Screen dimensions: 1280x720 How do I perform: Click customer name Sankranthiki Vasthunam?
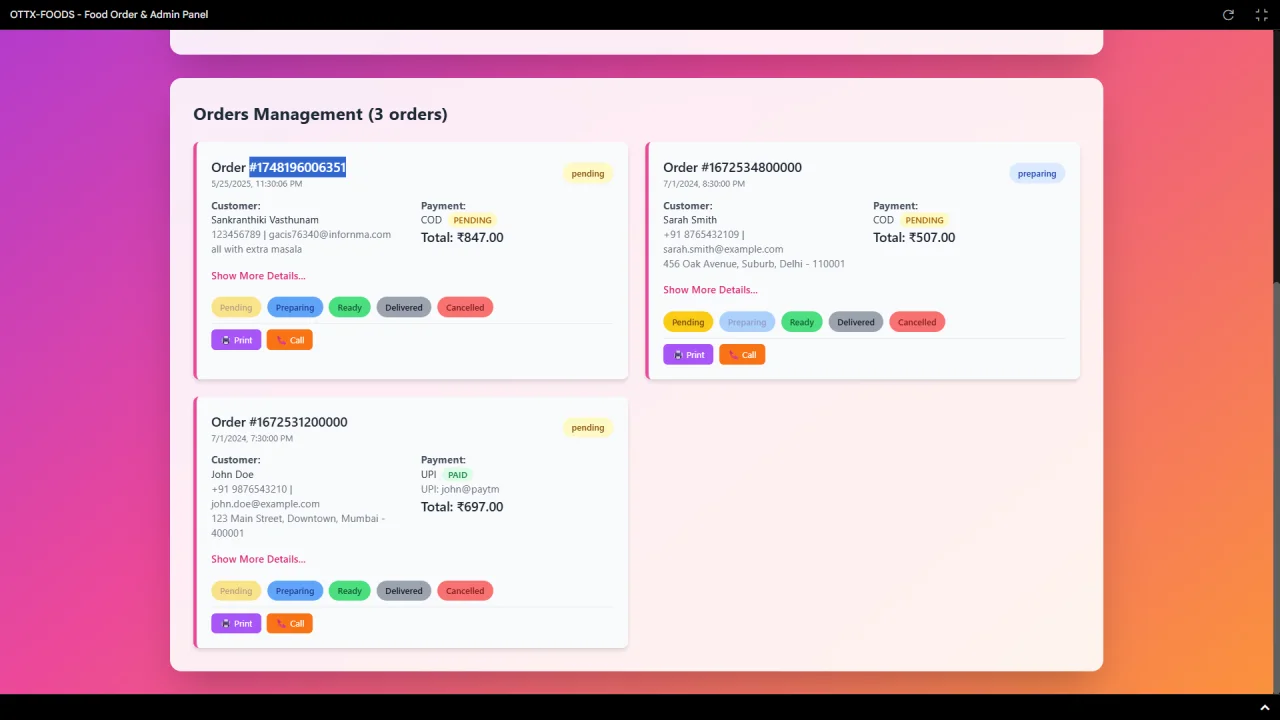[x=265, y=220]
